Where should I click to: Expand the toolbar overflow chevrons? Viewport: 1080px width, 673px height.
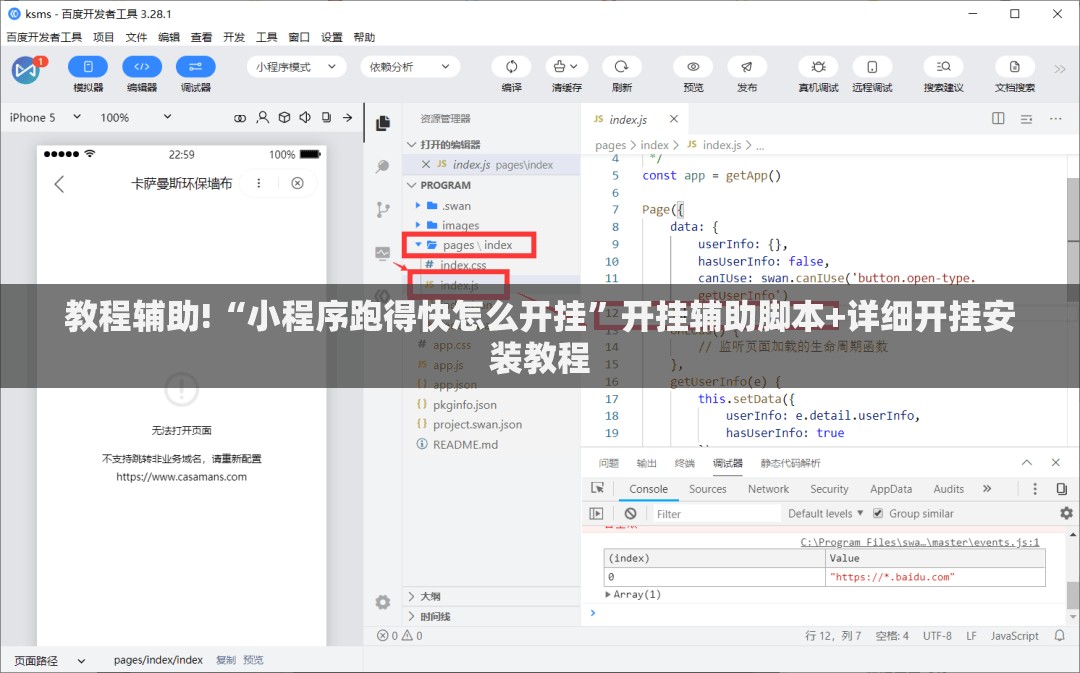coord(1059,68)
